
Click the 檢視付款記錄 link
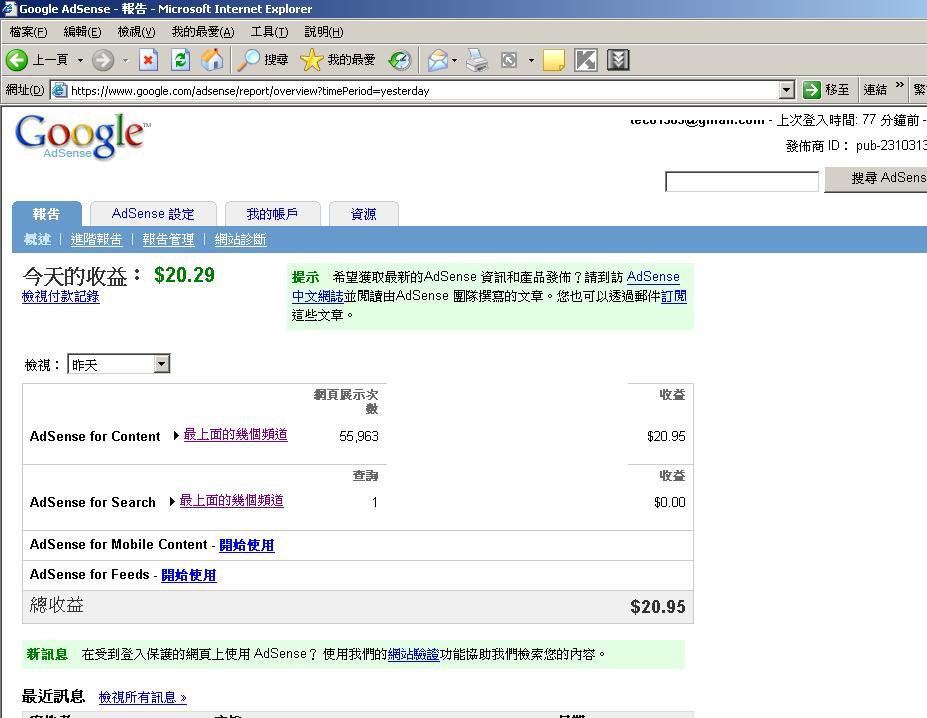(61, 297)
